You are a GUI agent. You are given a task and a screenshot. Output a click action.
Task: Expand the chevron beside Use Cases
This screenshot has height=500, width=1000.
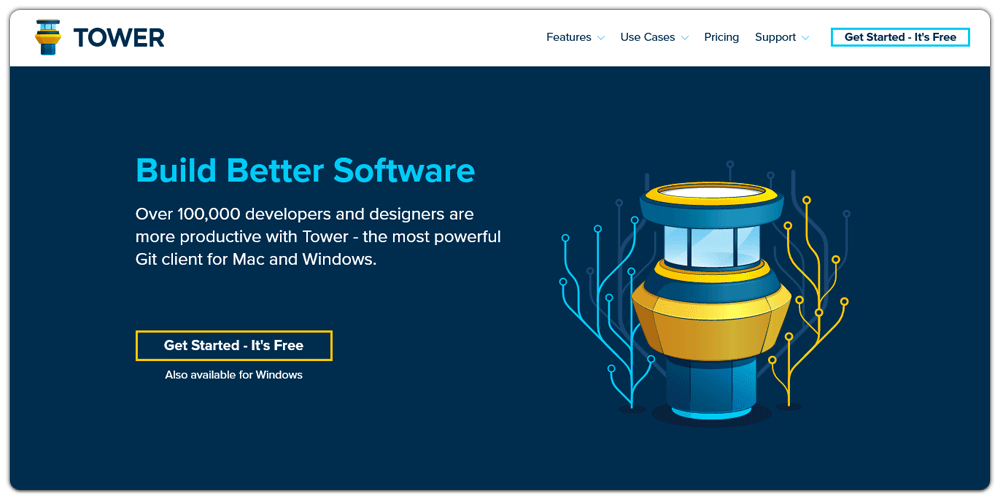685,38
